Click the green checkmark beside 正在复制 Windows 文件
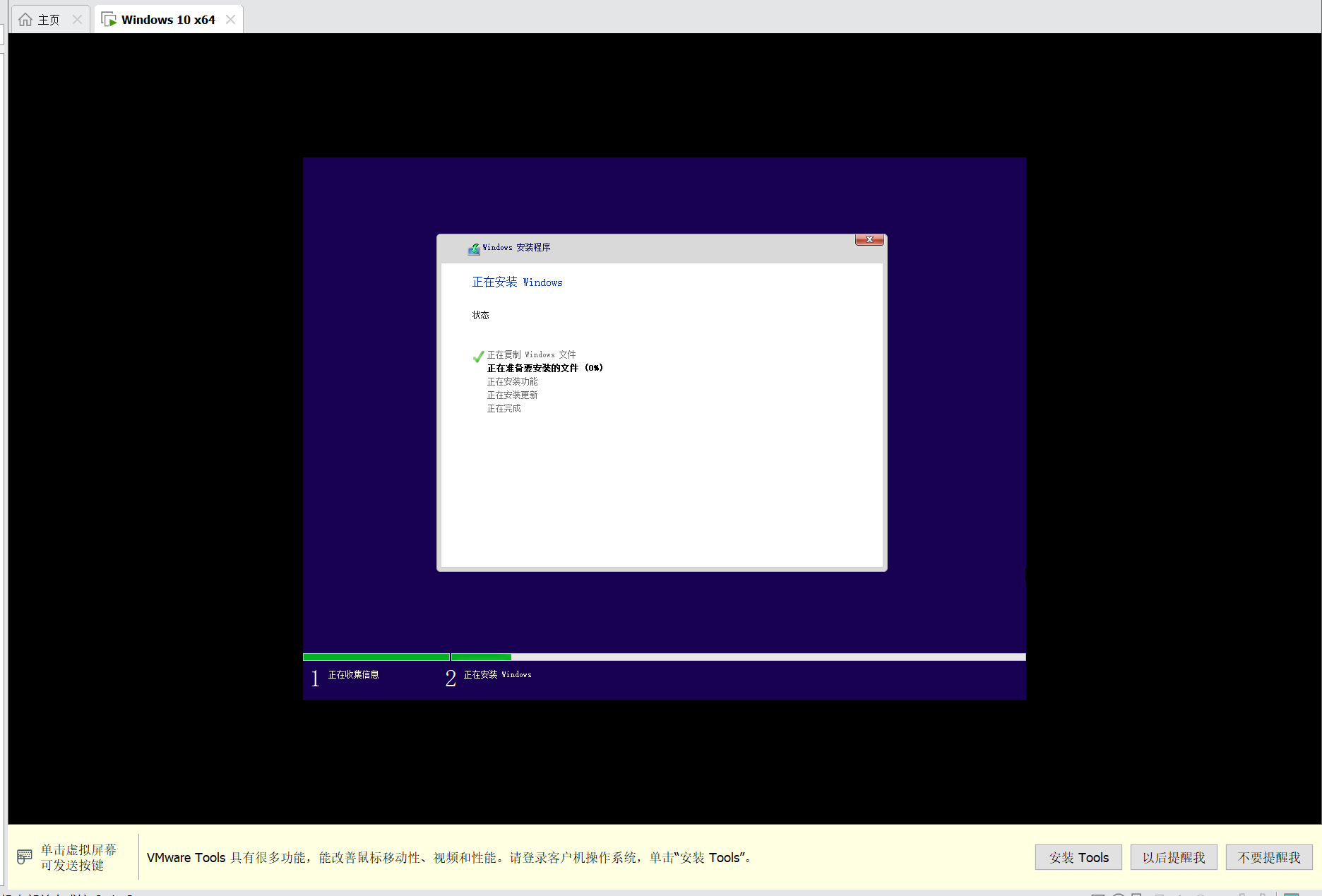Viewport: 1322px width, 896px height. pyautogui.click(x=478, y=356)
